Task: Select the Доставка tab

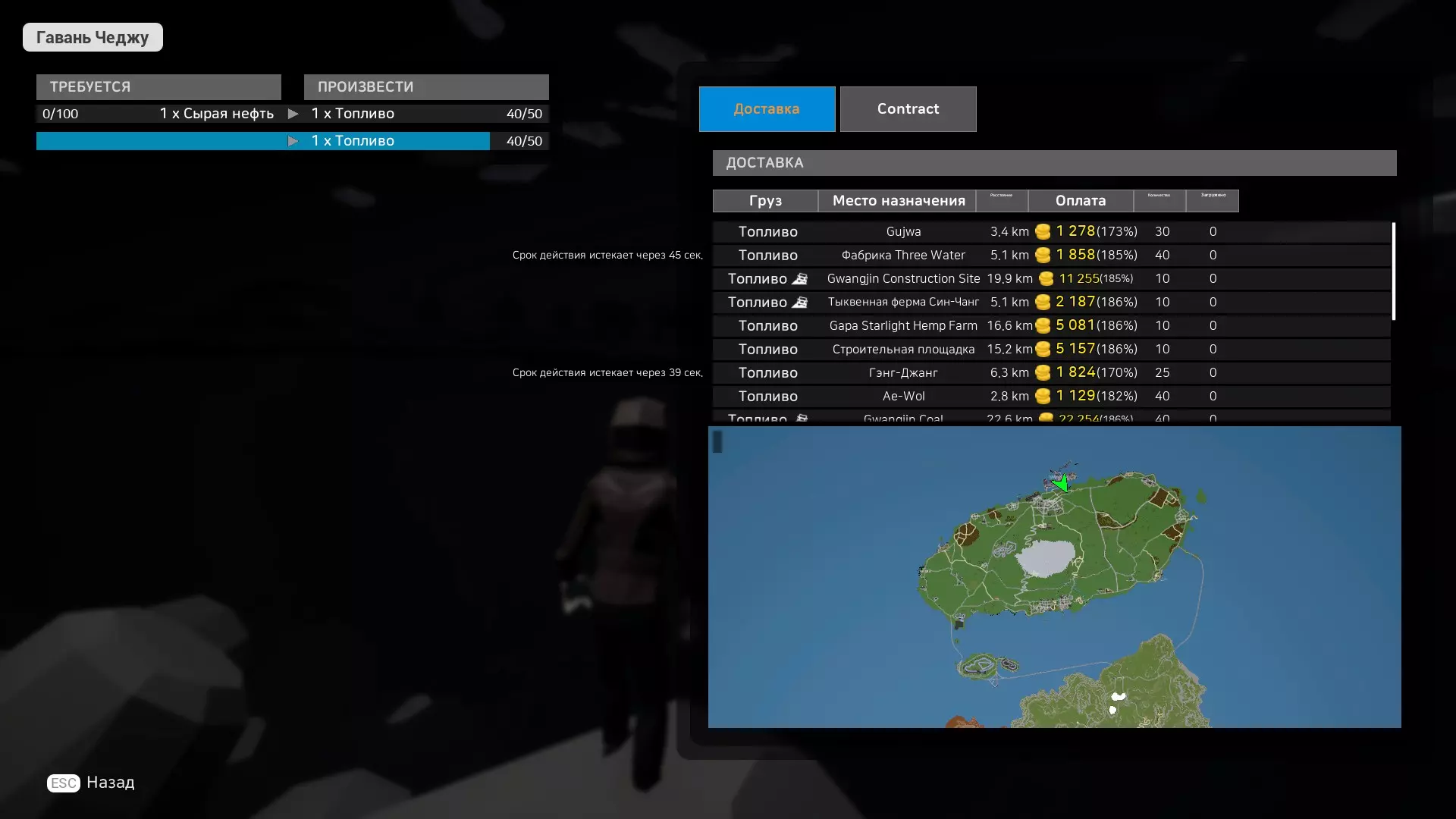Action: [767, 109]
